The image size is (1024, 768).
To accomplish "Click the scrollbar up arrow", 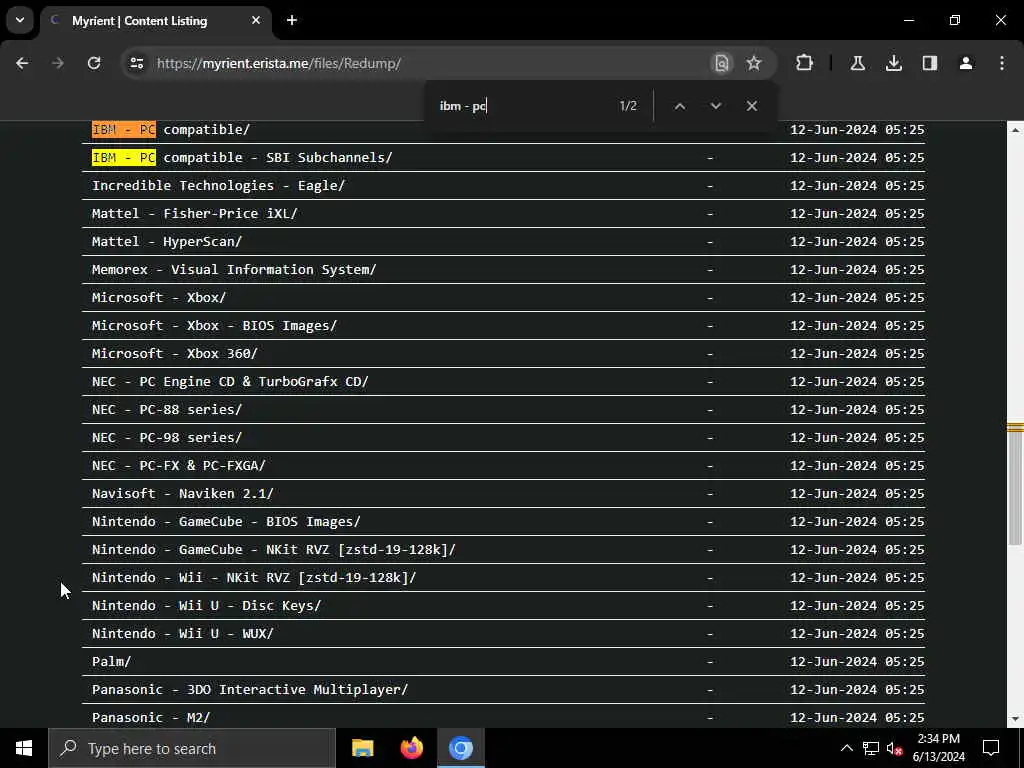I will point(1015,131).
